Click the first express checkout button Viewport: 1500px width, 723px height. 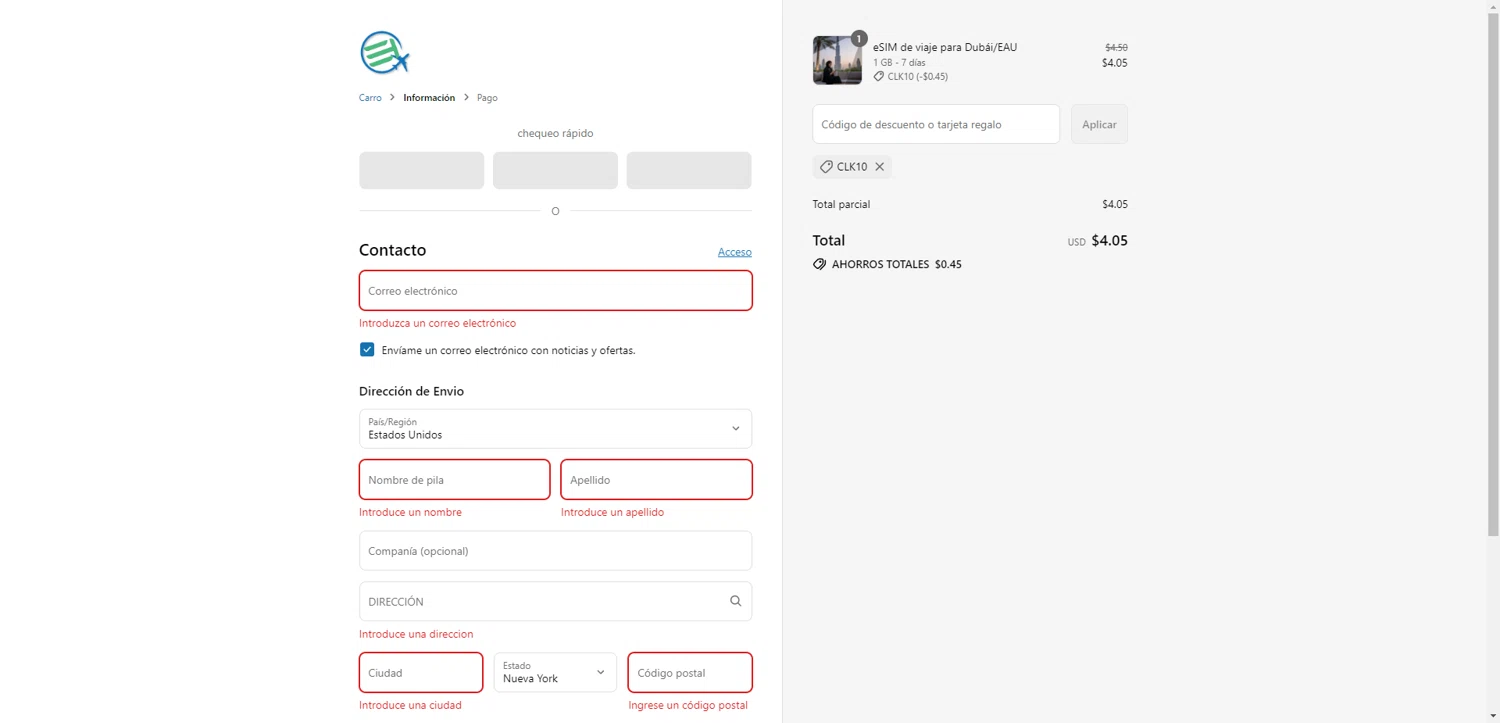click(422, 170)
